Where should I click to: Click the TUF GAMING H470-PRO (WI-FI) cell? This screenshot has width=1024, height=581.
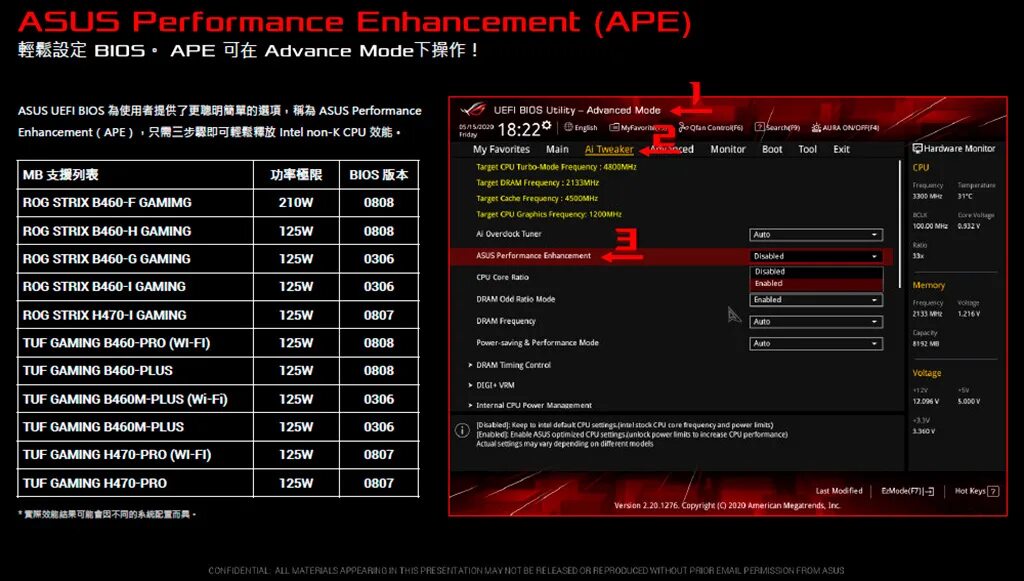point(135,455)
